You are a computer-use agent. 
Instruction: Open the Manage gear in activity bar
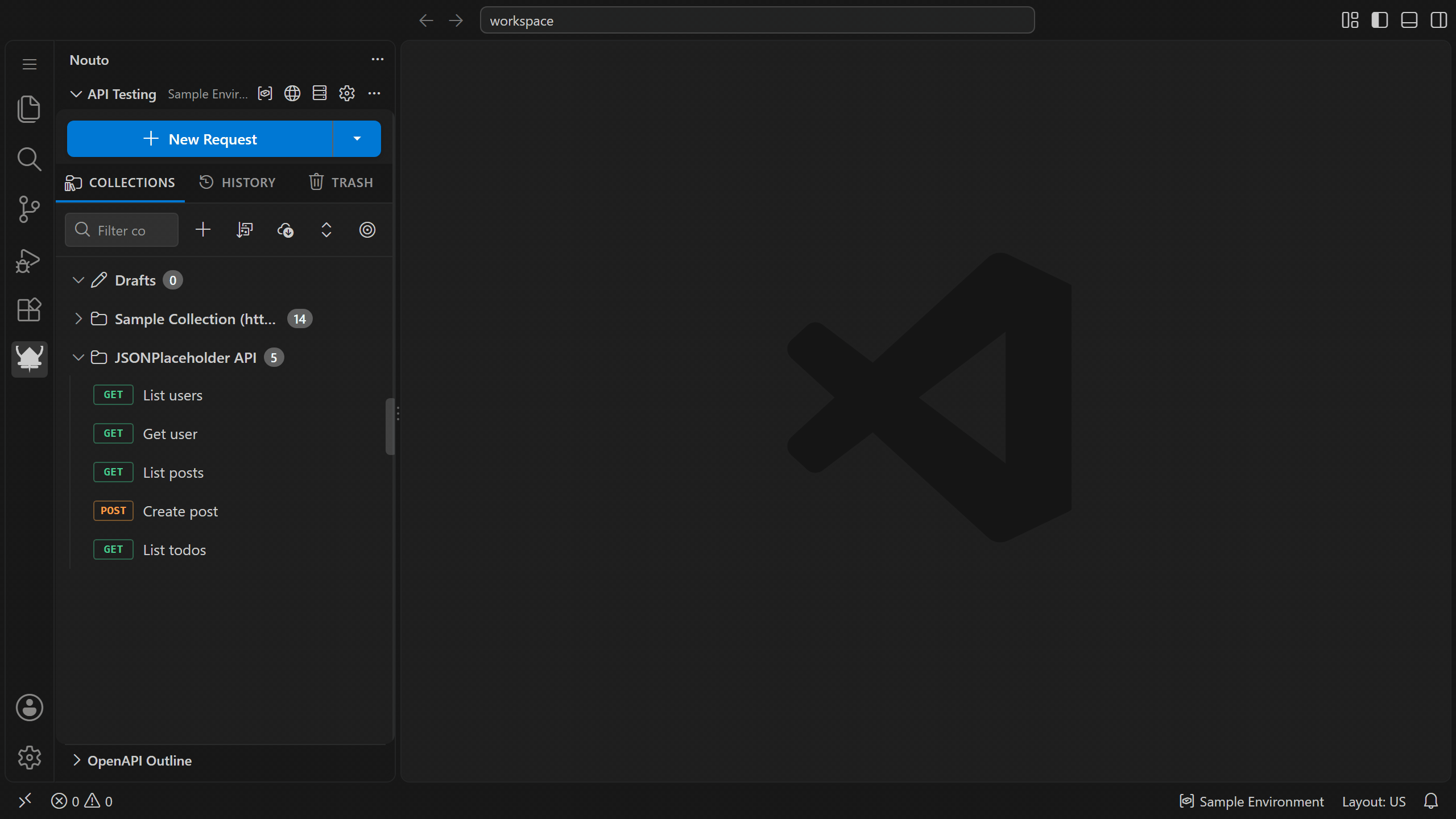click(29, 758)
